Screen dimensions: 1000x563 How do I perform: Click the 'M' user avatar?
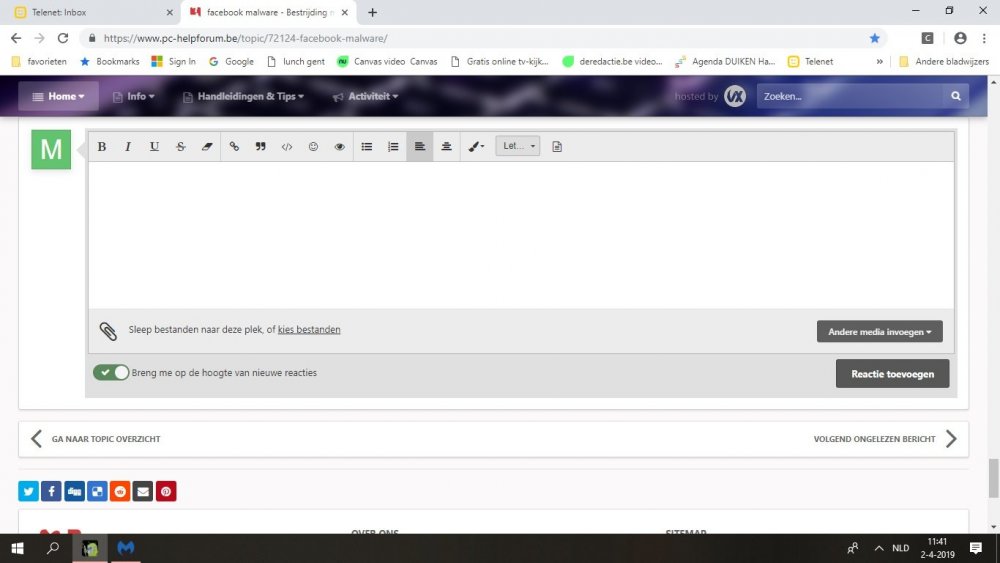pyautogui.click(x=51, y=150)
